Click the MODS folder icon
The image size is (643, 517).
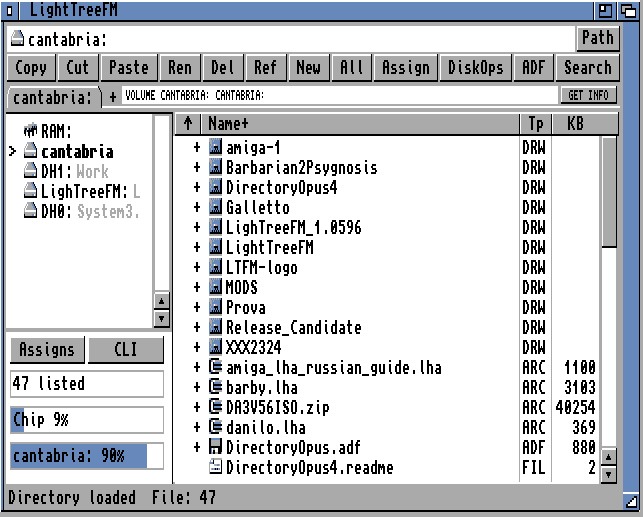point(215,287)
